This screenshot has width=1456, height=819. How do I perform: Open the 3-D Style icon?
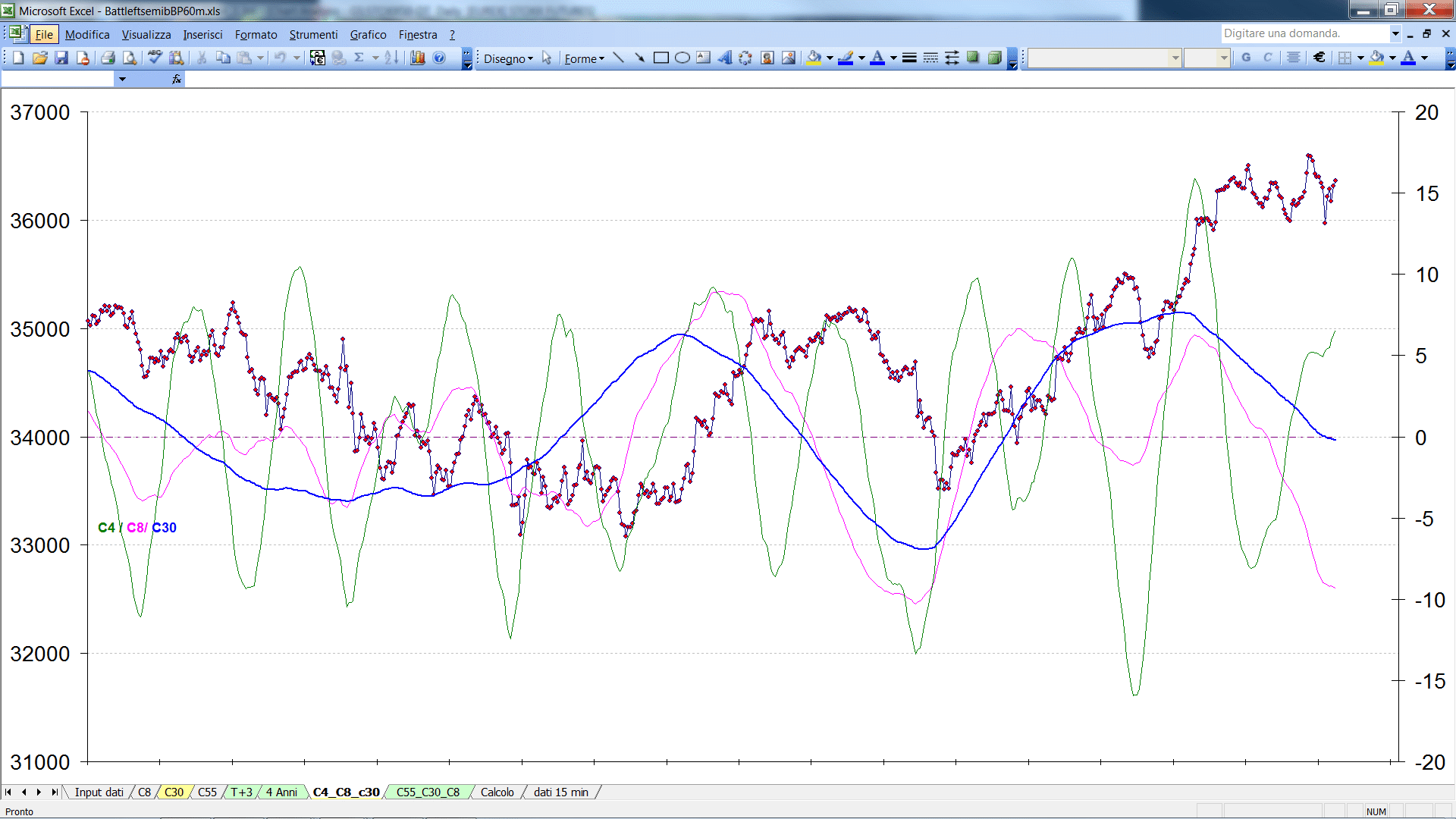[994, 58]
